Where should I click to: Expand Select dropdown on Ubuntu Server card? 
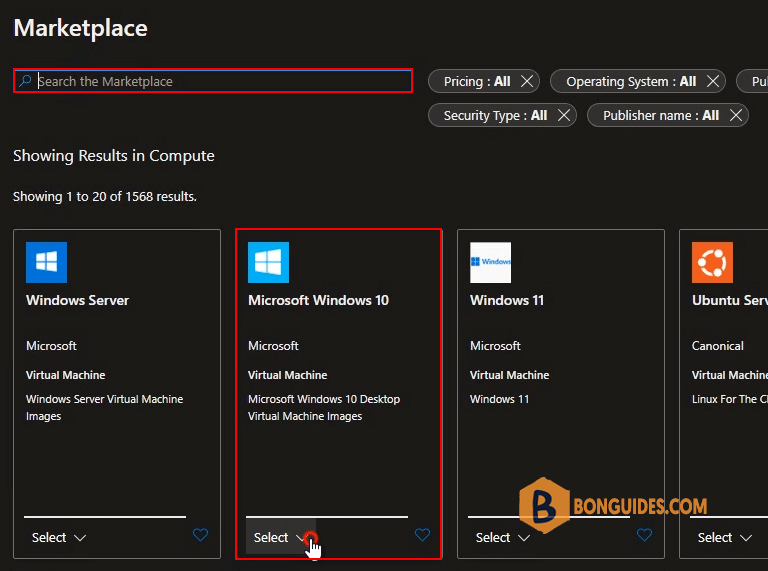pyautogui.click(x=724, y=537)
